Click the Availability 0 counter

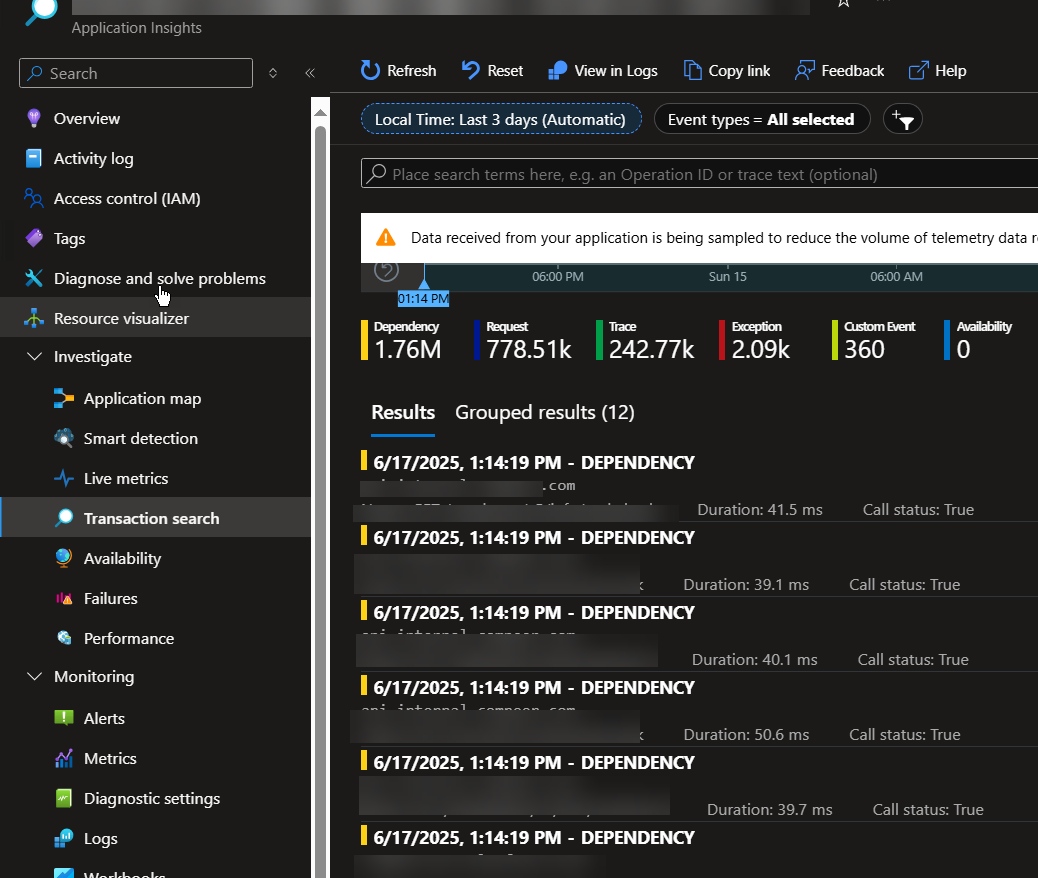coord(978,340)
